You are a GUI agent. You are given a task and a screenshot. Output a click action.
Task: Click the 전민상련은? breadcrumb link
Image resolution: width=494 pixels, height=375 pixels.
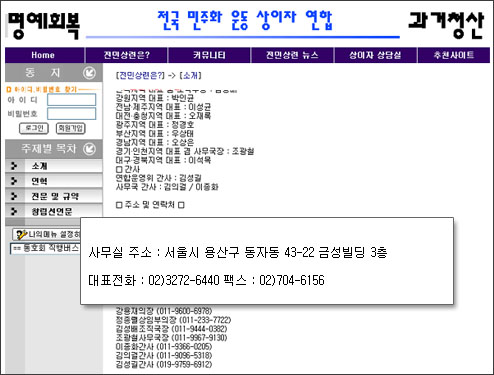[x=140, y=76]
